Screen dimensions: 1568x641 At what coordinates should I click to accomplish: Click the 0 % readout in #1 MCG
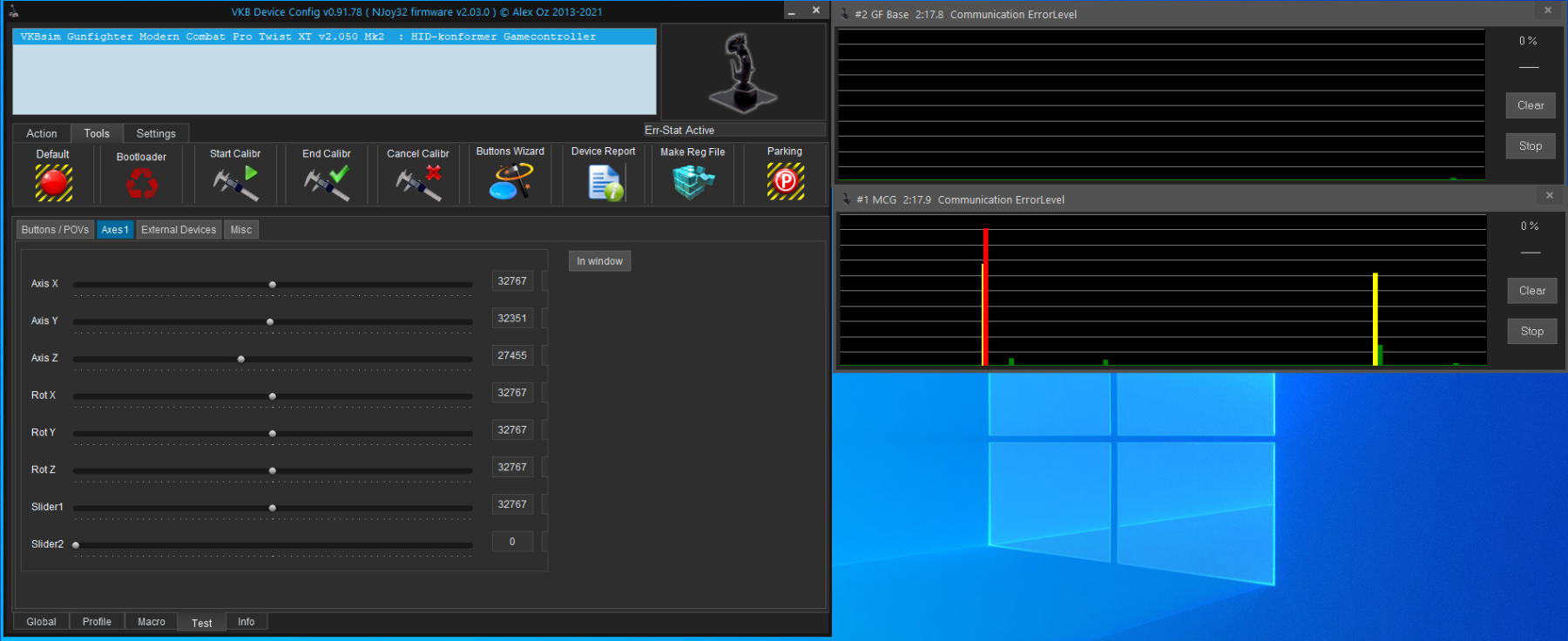(1530, 226)
